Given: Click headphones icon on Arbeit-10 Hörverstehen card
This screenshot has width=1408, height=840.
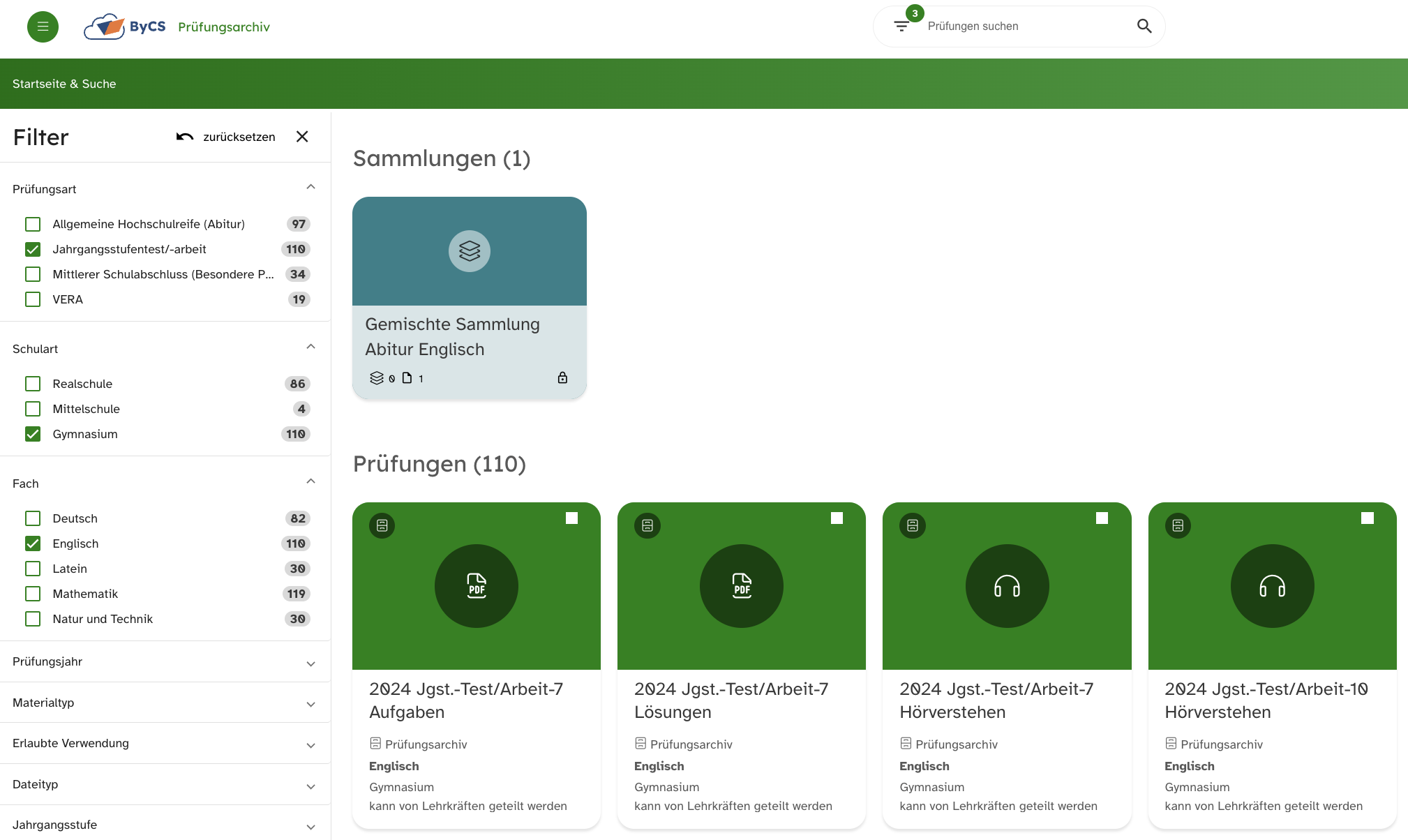Looking at the screenshot, I should pyautogui.click(x=1273, y=586).
